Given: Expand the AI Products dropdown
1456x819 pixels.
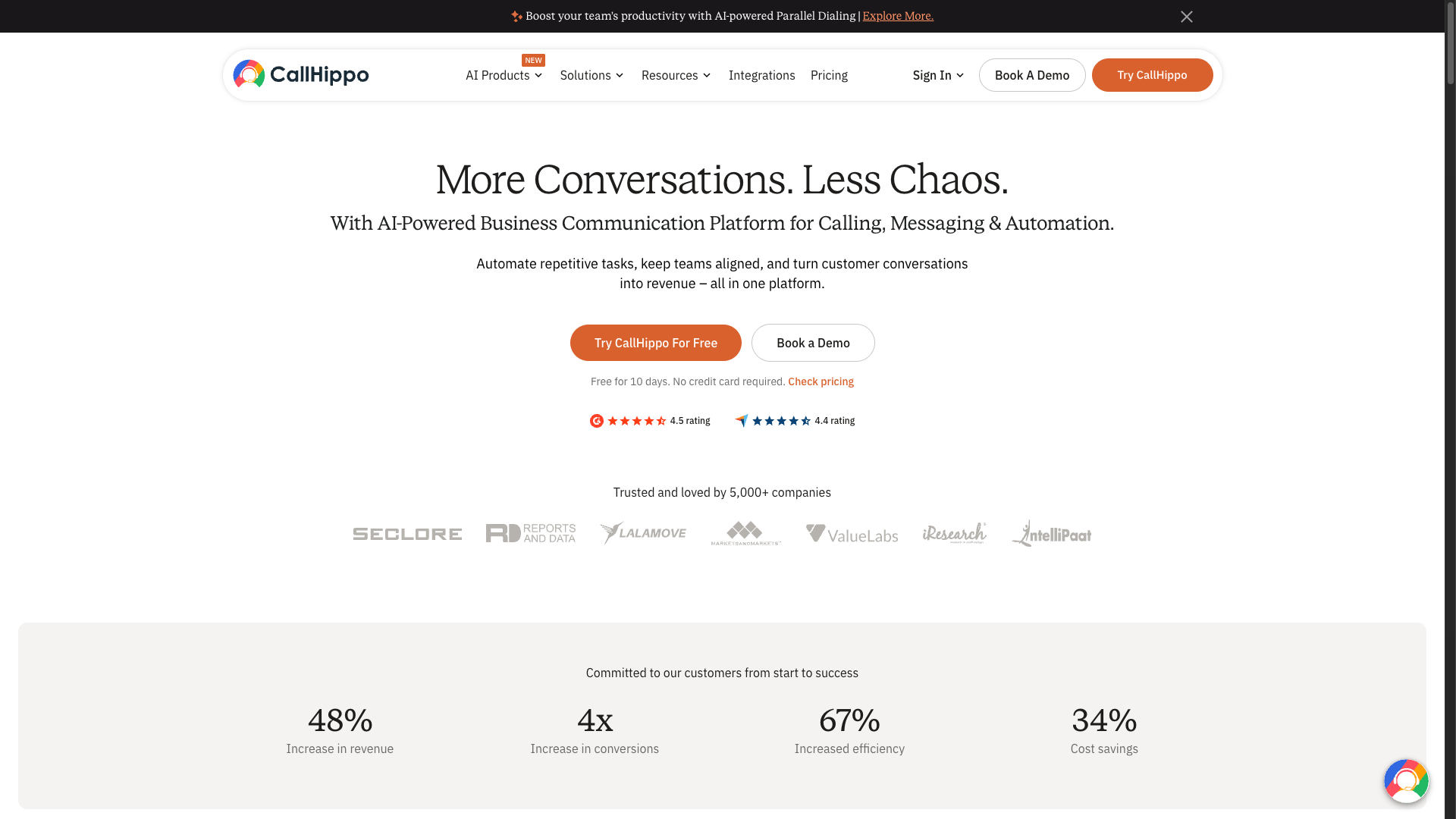Looking at the screenshot, I should click(504, 75).
